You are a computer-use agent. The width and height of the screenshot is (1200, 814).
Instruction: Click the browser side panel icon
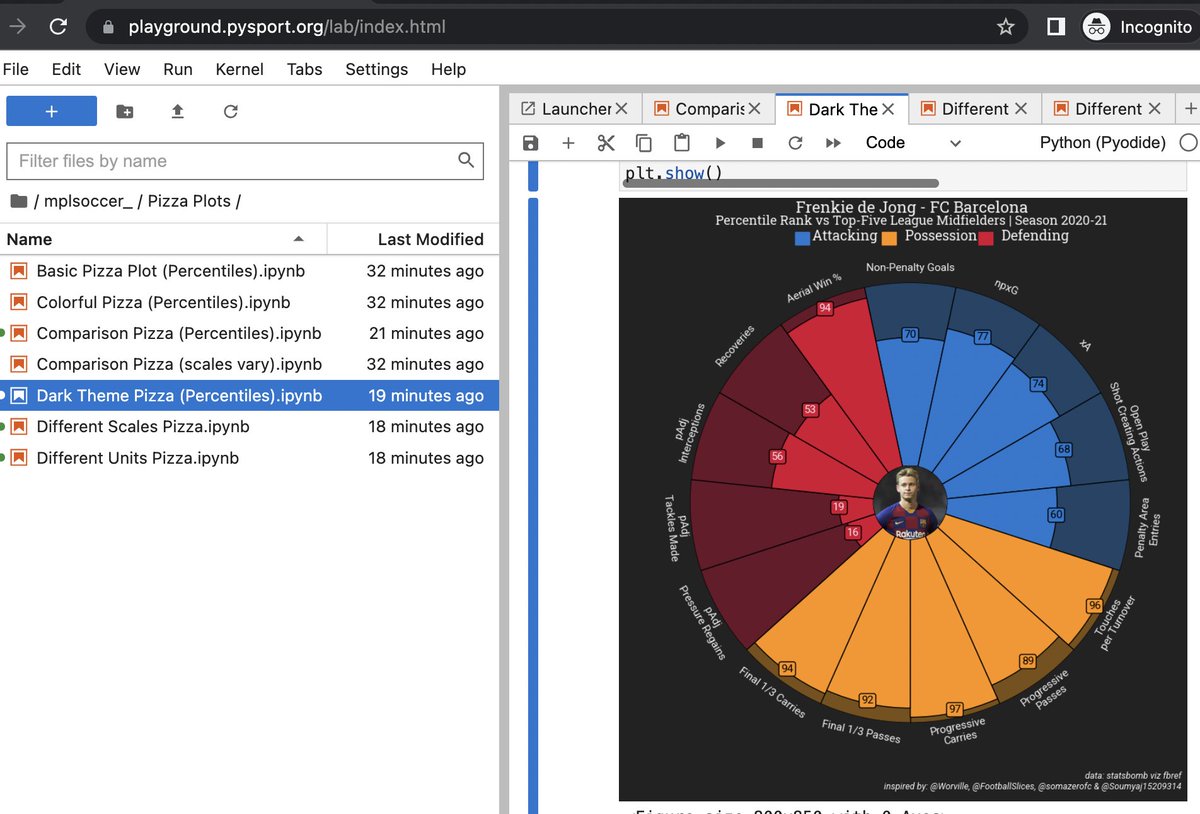[x=1056, y=27]
